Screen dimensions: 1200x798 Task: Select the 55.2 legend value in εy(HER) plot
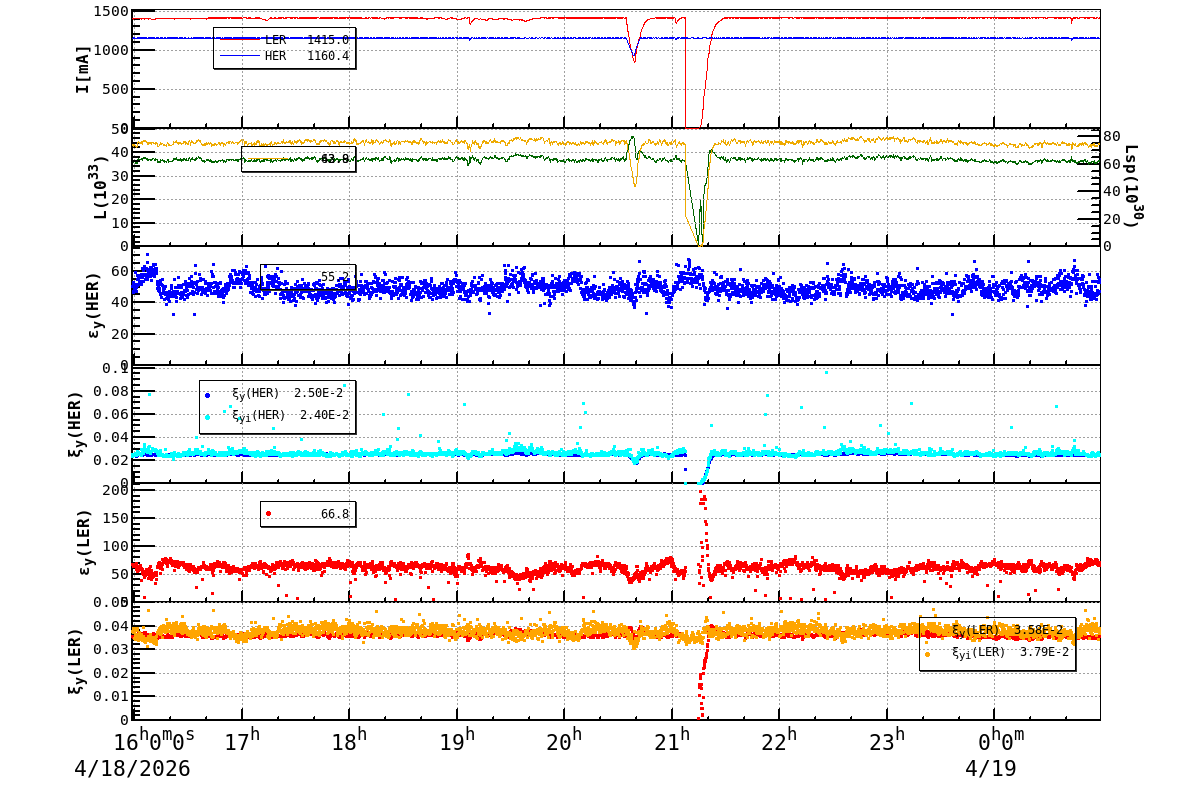coord(335,277)
